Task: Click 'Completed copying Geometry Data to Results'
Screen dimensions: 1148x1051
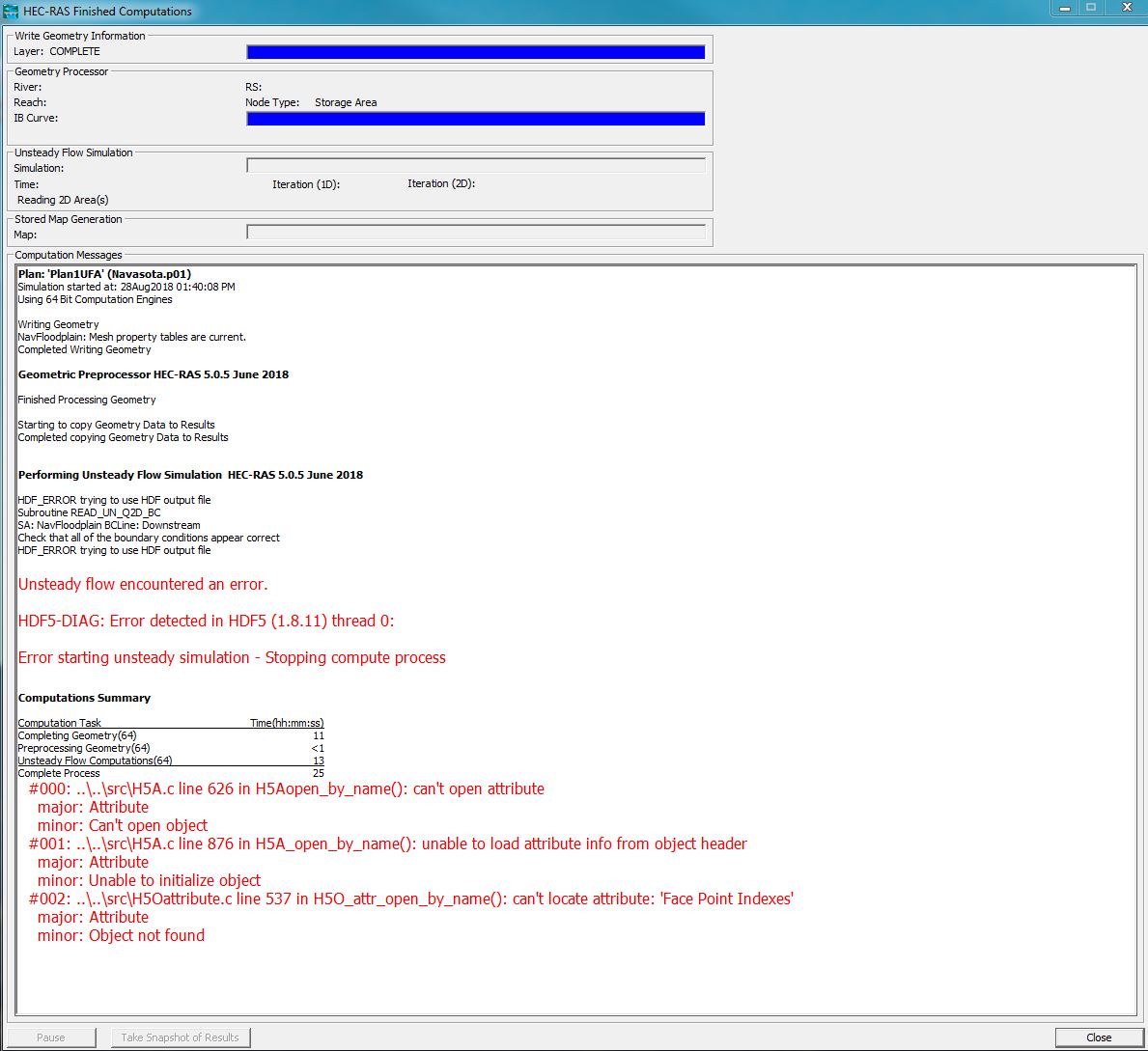Action: (x=123, y=437)
